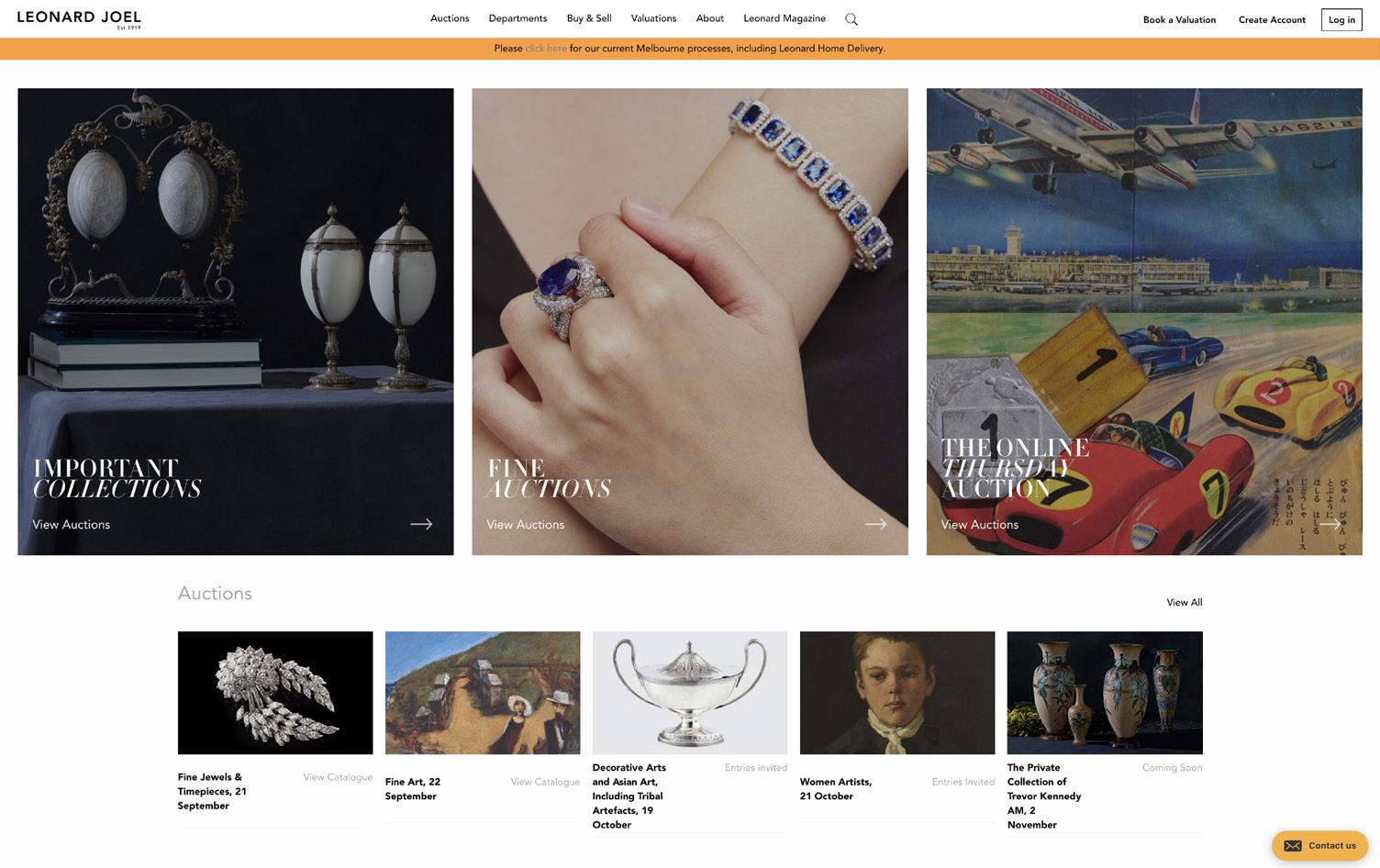The image size is (1380, 868).
Task: Open the Departments menu
Action: (517, 18)
